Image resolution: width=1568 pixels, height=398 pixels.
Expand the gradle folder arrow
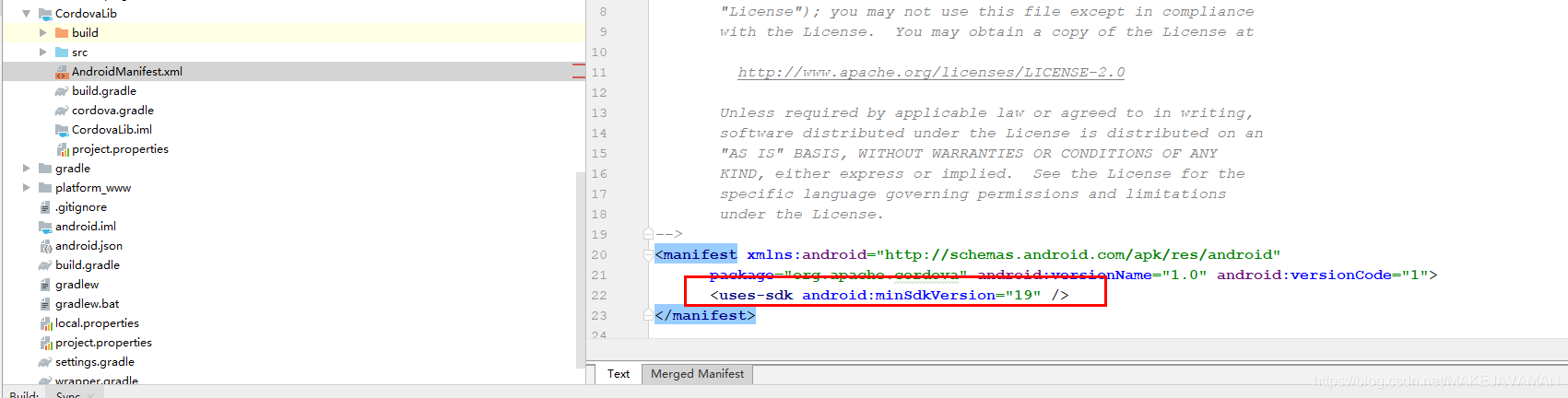[26, 168]
